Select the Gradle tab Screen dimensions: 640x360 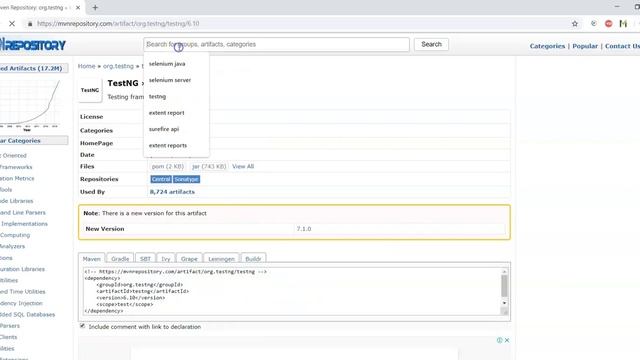[x=120, y=259]
